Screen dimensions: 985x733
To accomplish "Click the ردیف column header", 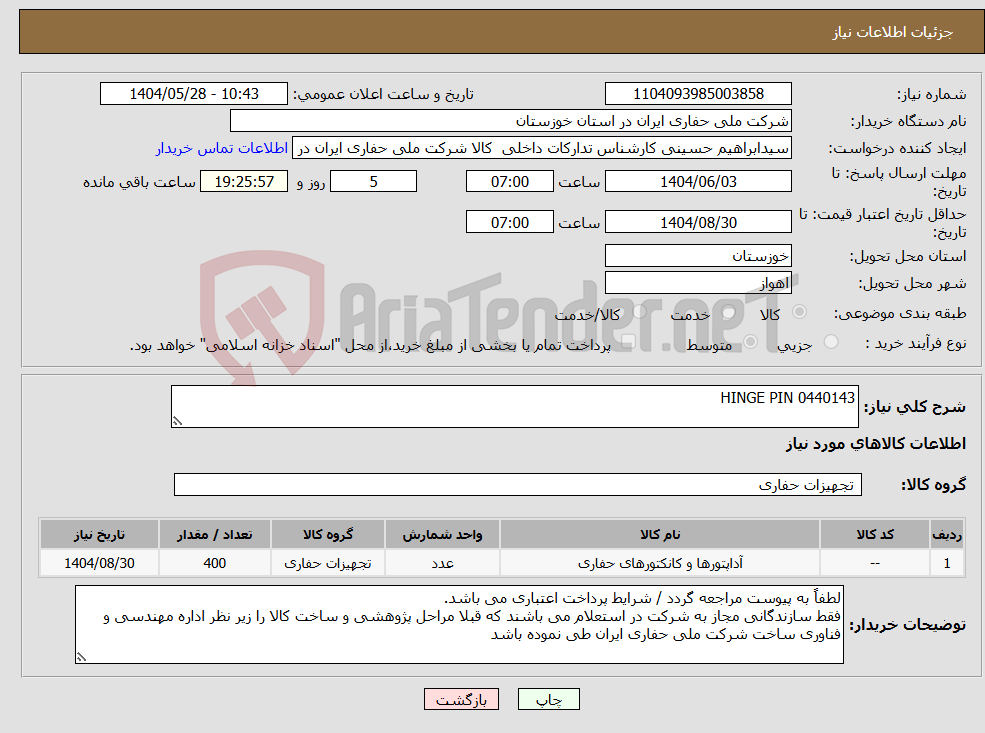I will pos(947,535).
